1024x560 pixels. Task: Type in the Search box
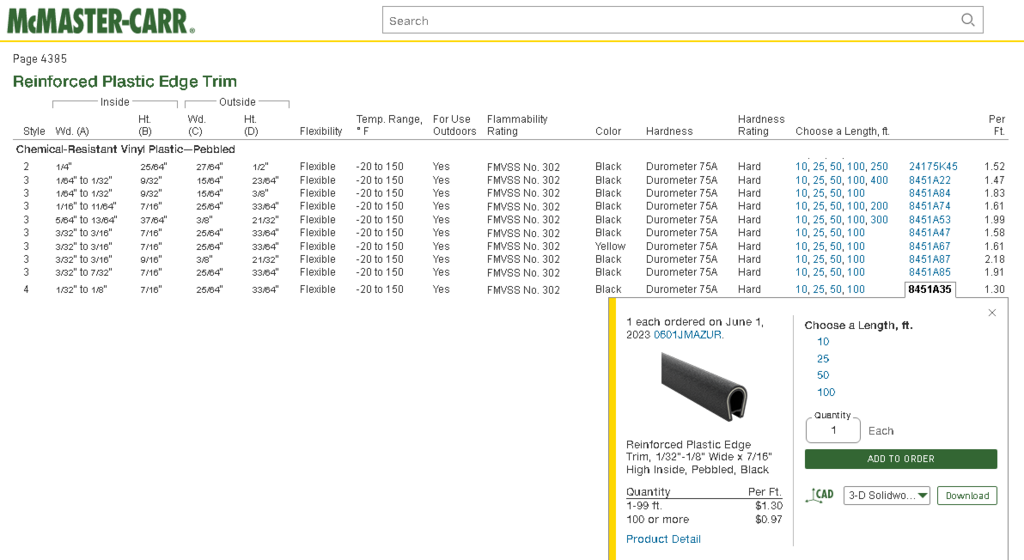click(668, 20)
